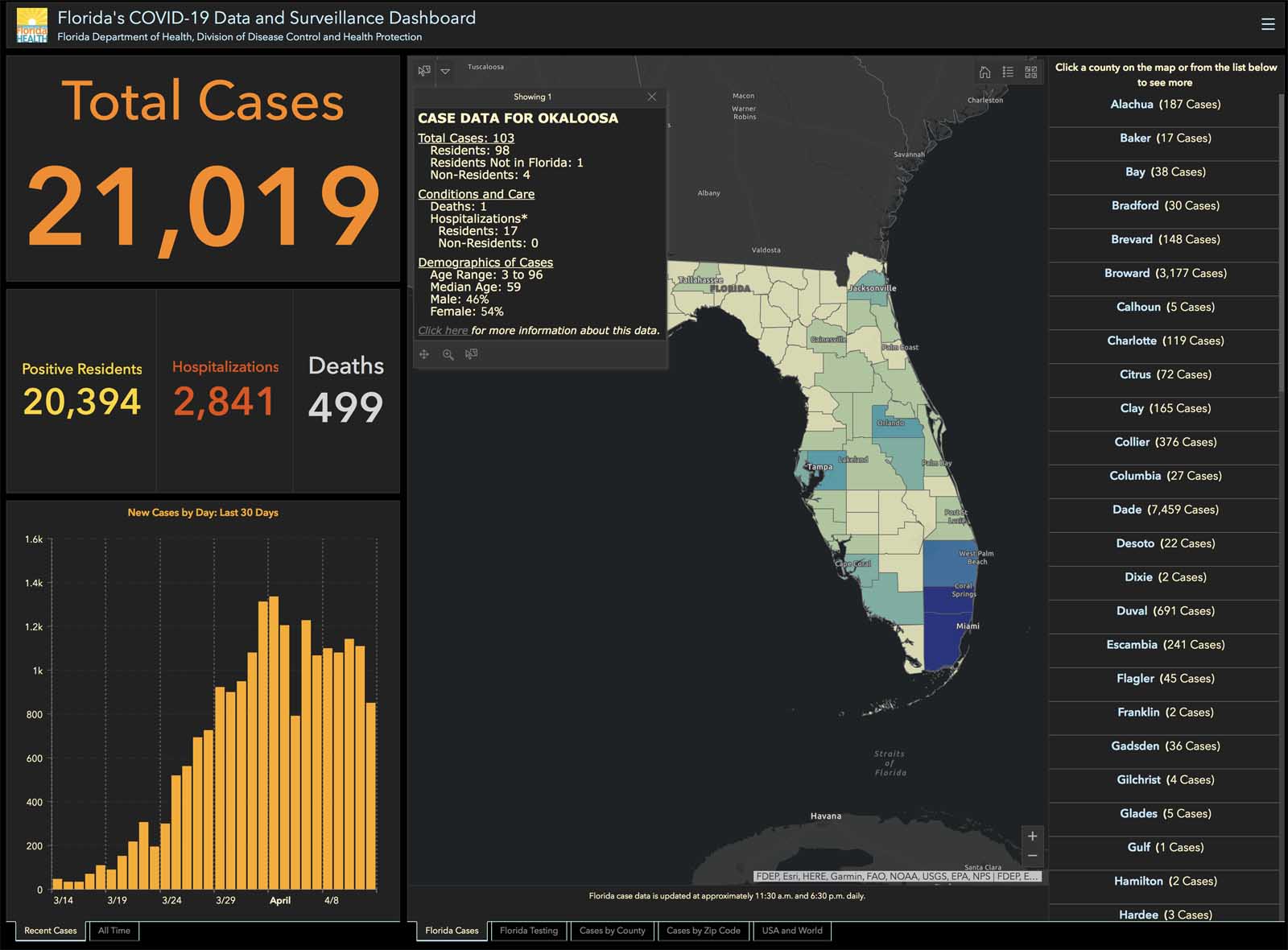The width and height of the screenshot is (1288, 950).
Task: Click the Deaths 499 indicator
Action: coord(346,390)
